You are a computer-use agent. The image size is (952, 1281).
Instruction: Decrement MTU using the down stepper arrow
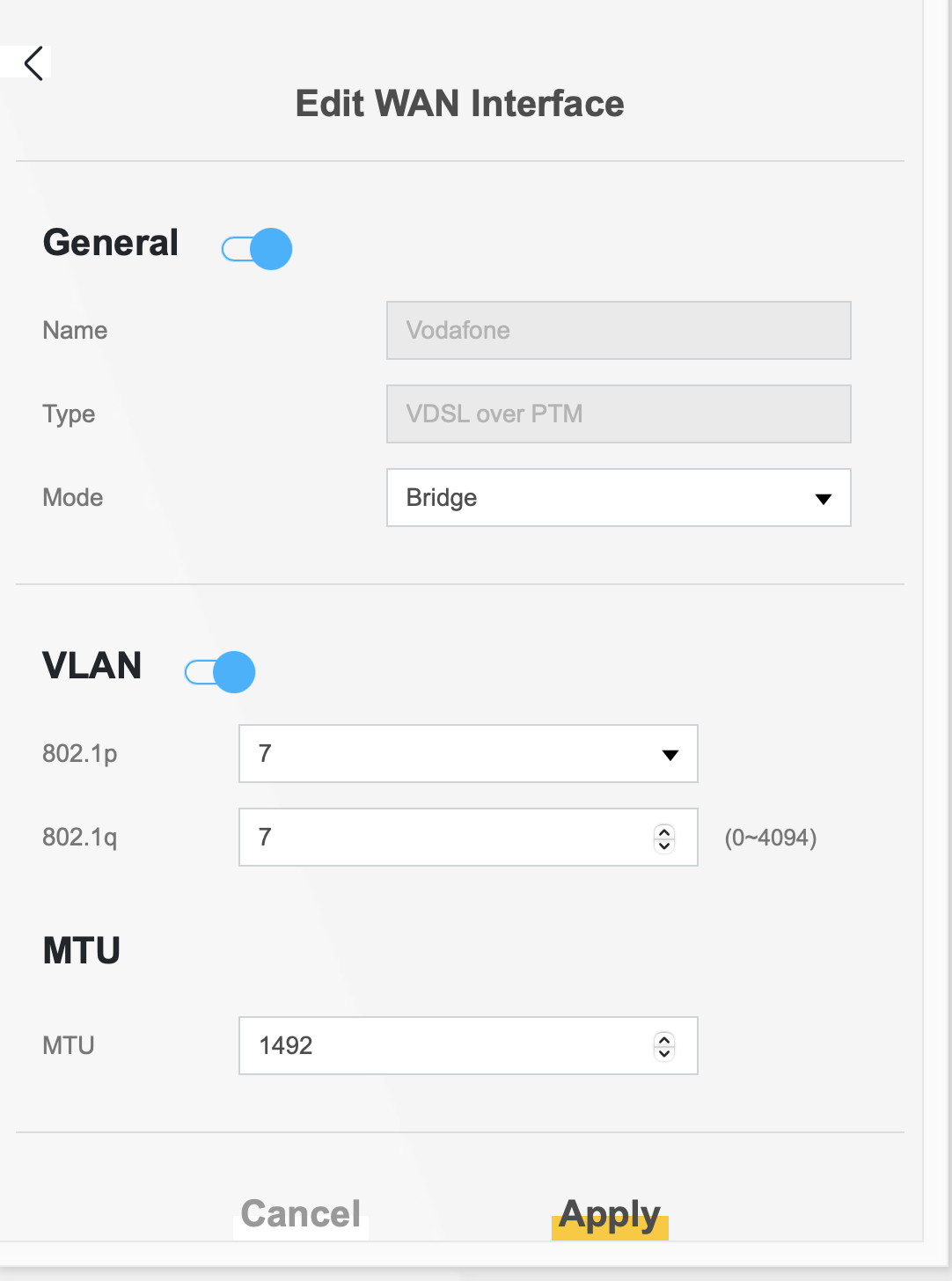point(664,1053)
